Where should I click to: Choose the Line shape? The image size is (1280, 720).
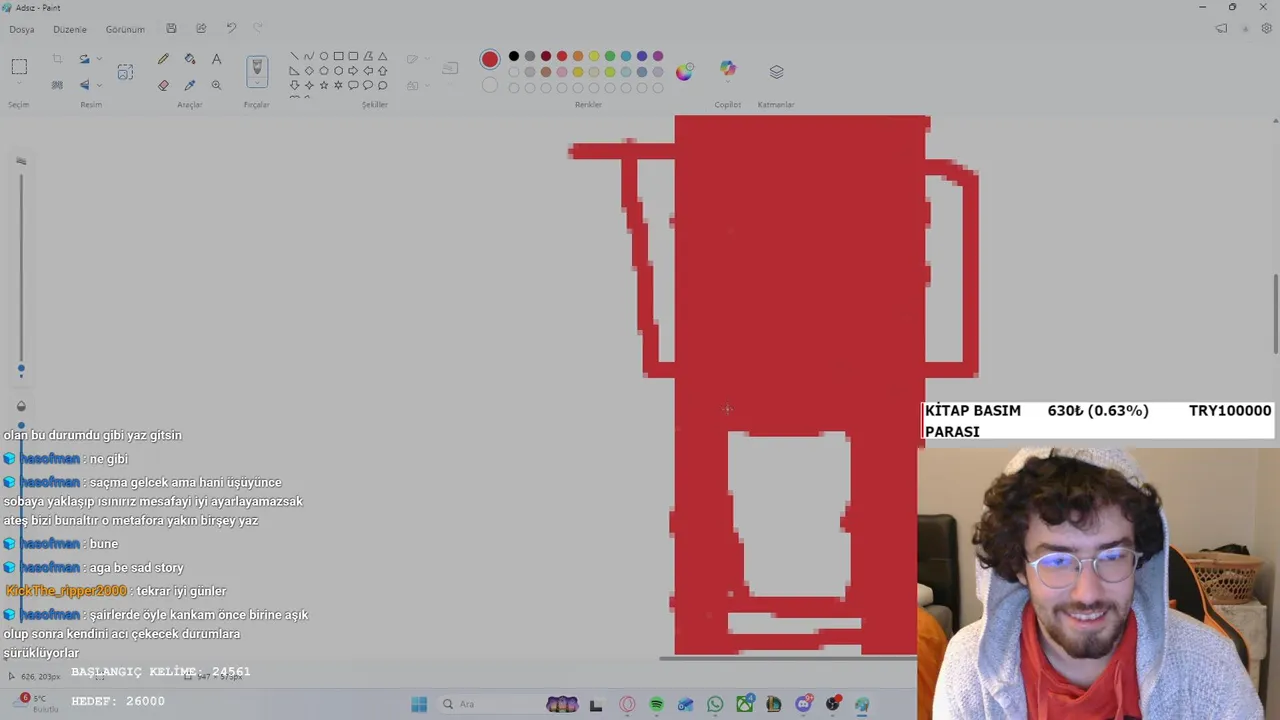294,56
